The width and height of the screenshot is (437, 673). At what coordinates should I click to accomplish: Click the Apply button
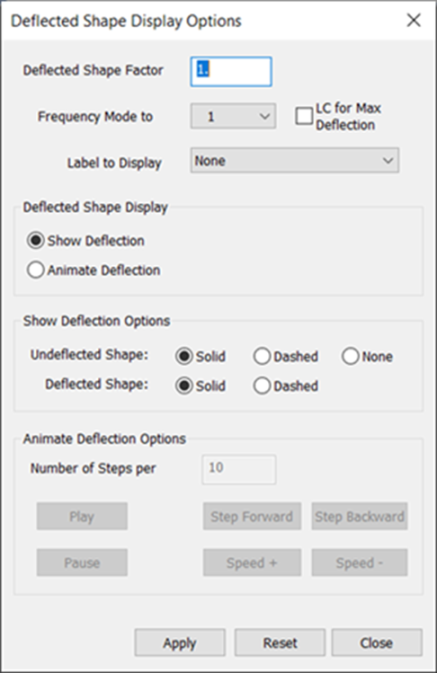tap(180, 643)
